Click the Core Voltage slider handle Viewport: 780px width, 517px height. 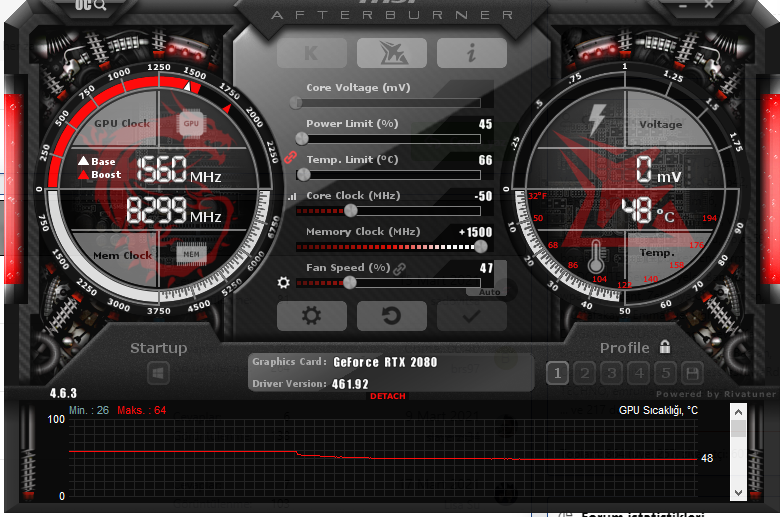(x=296, y=103)
